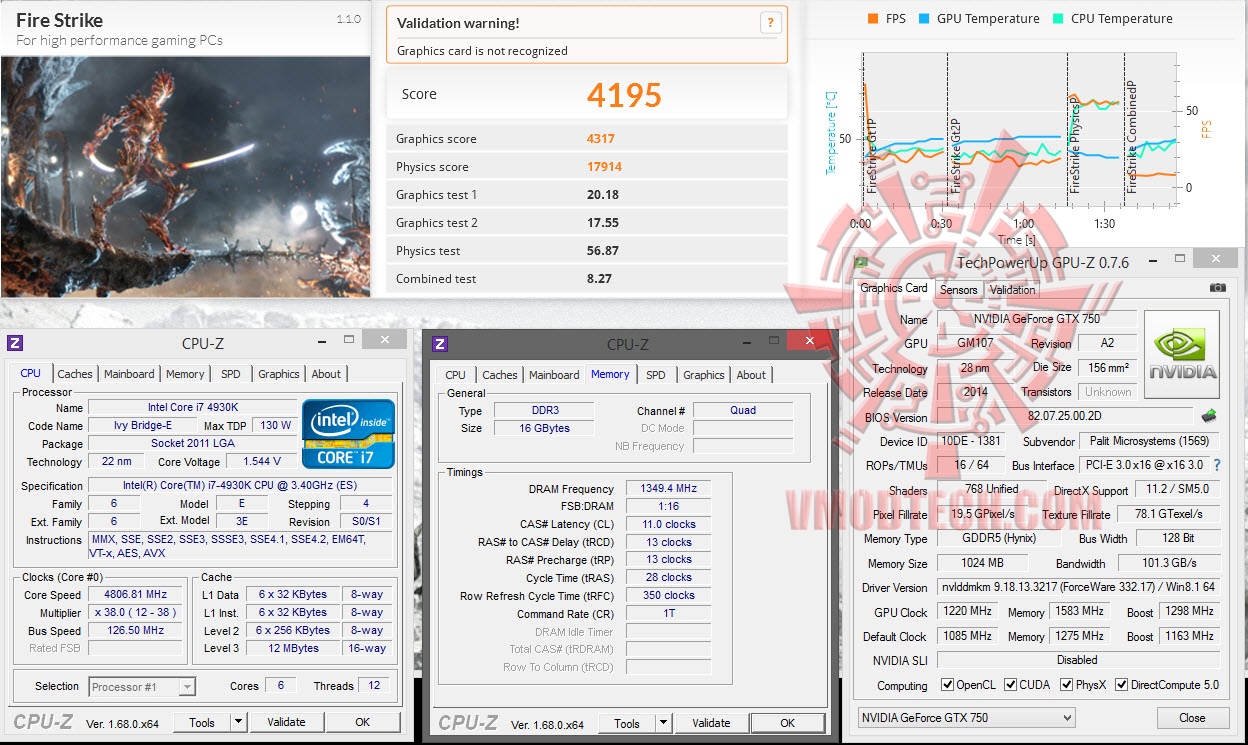The width and height of the screenshot is (1248, 745).
Task: Open the Memory tab in the CPU-Z processor window
Action: pyautogui.click(x=185, y=374)
